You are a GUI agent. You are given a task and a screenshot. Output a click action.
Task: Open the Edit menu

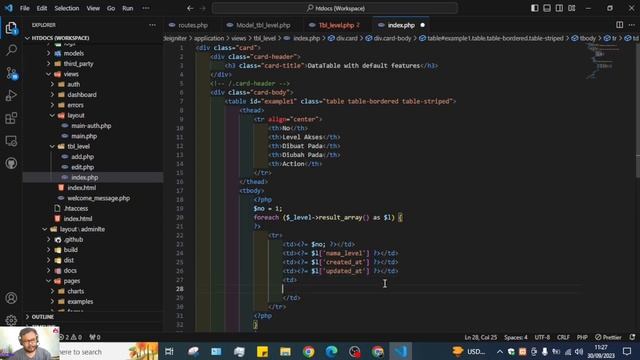coord(42,8)
